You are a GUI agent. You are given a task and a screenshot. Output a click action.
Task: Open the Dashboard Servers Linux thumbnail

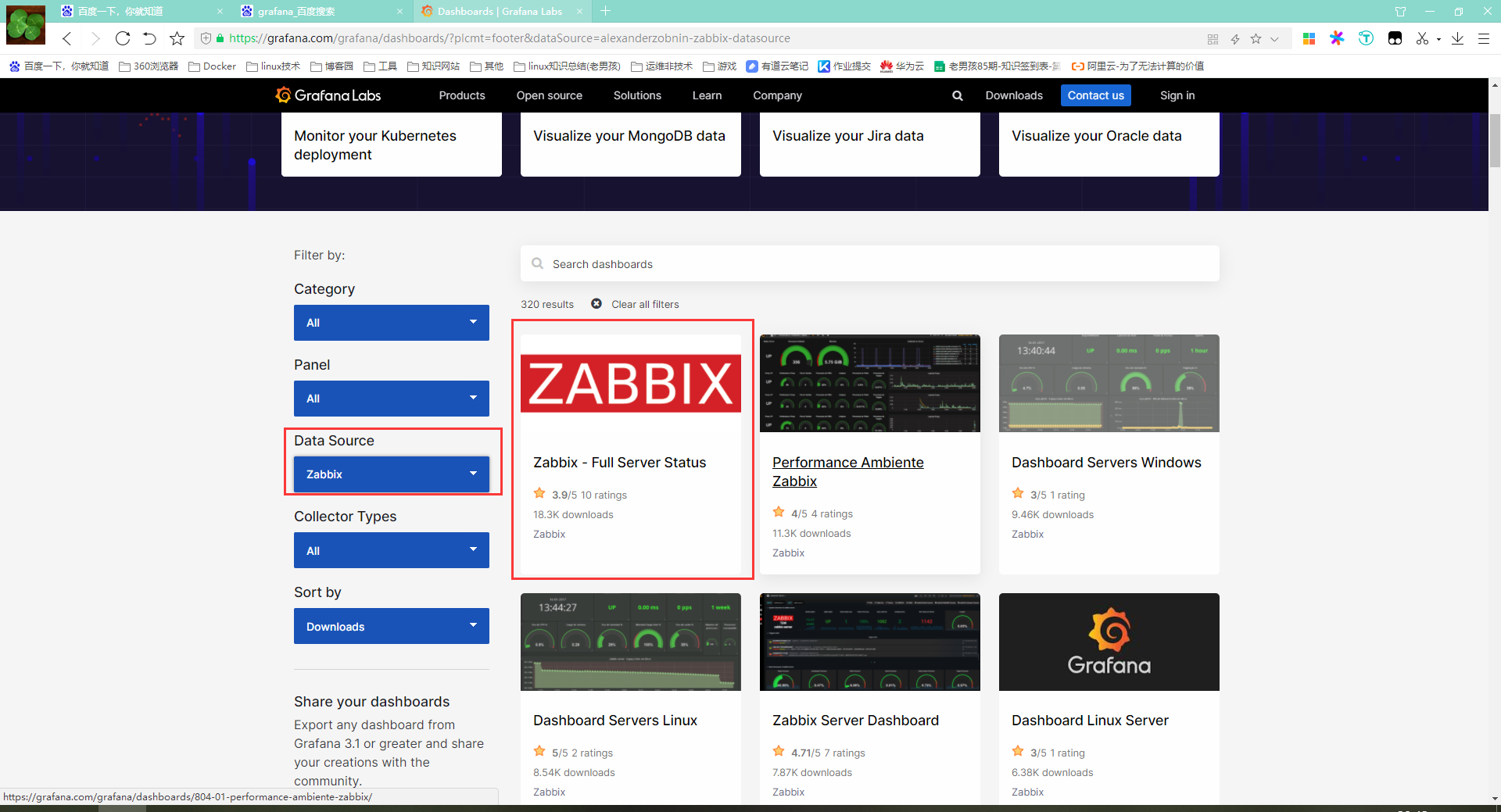click(x=631, y=642)
